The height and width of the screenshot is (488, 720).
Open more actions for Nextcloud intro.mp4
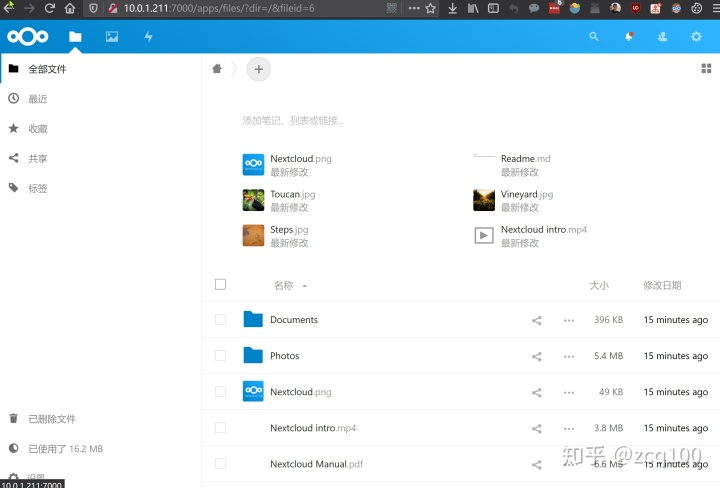click(569, 429)
